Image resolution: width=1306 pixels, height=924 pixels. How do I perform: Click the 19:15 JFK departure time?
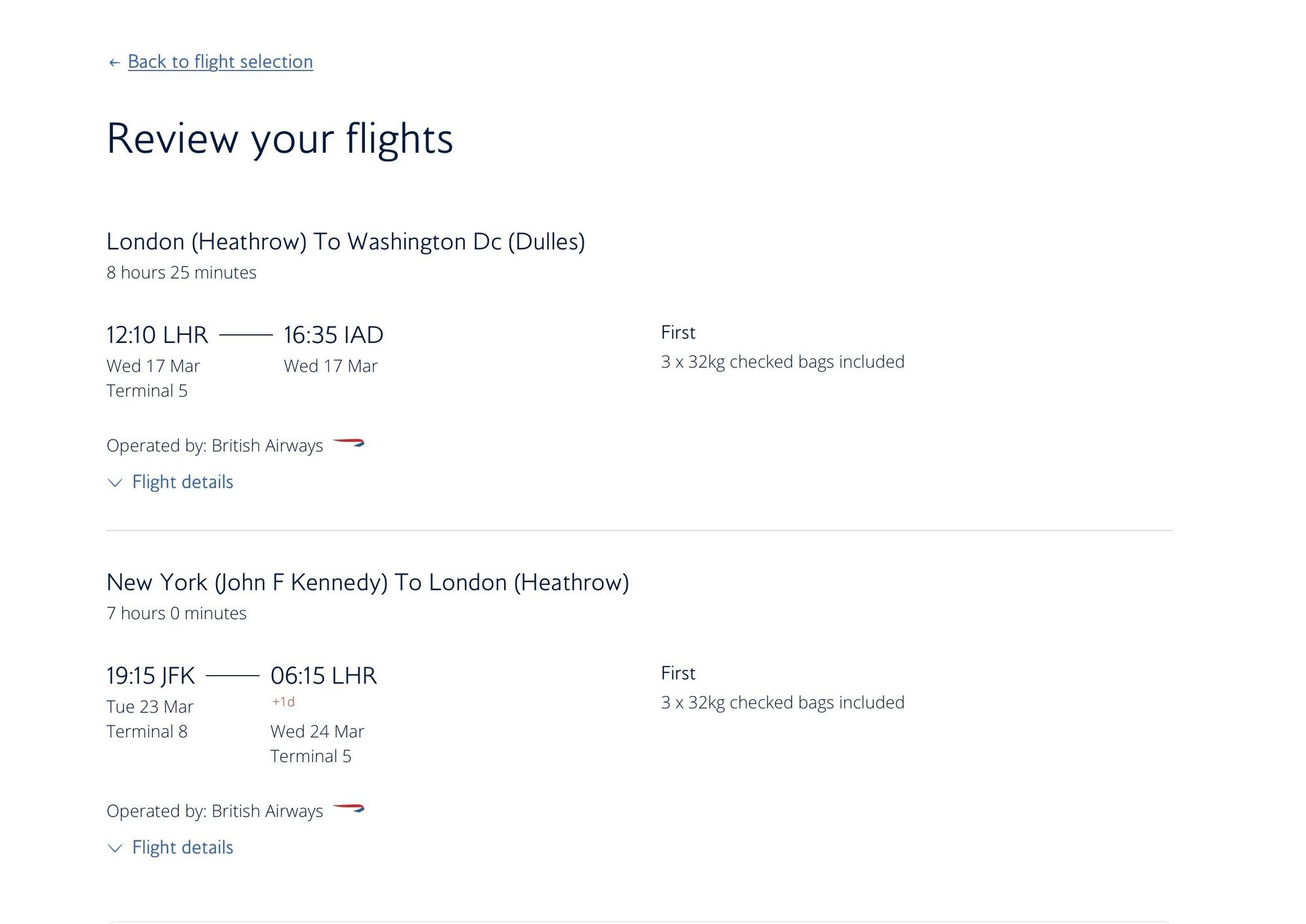151,676
